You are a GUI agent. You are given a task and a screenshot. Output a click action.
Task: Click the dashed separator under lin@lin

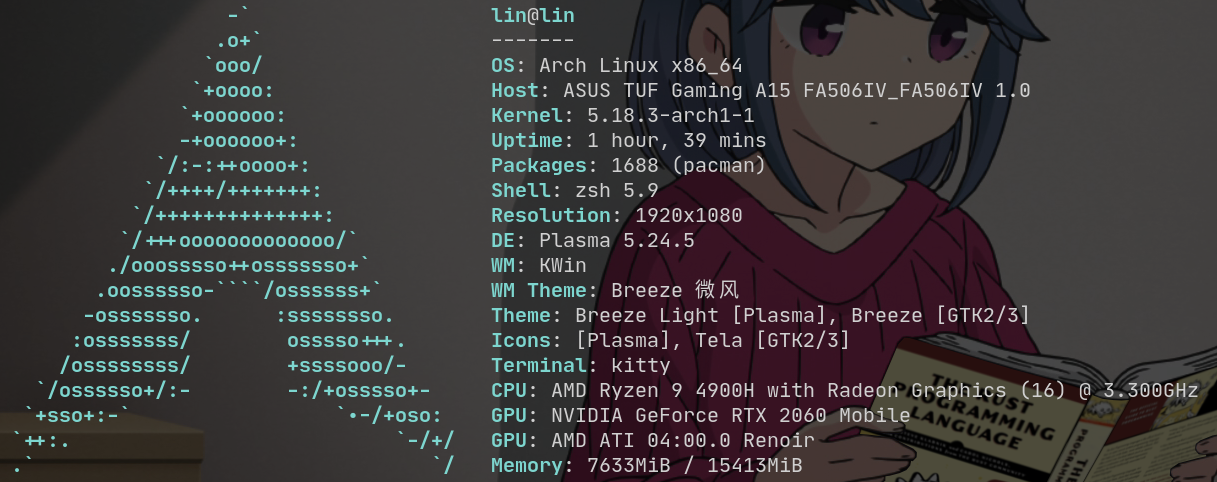click(533, 41)
